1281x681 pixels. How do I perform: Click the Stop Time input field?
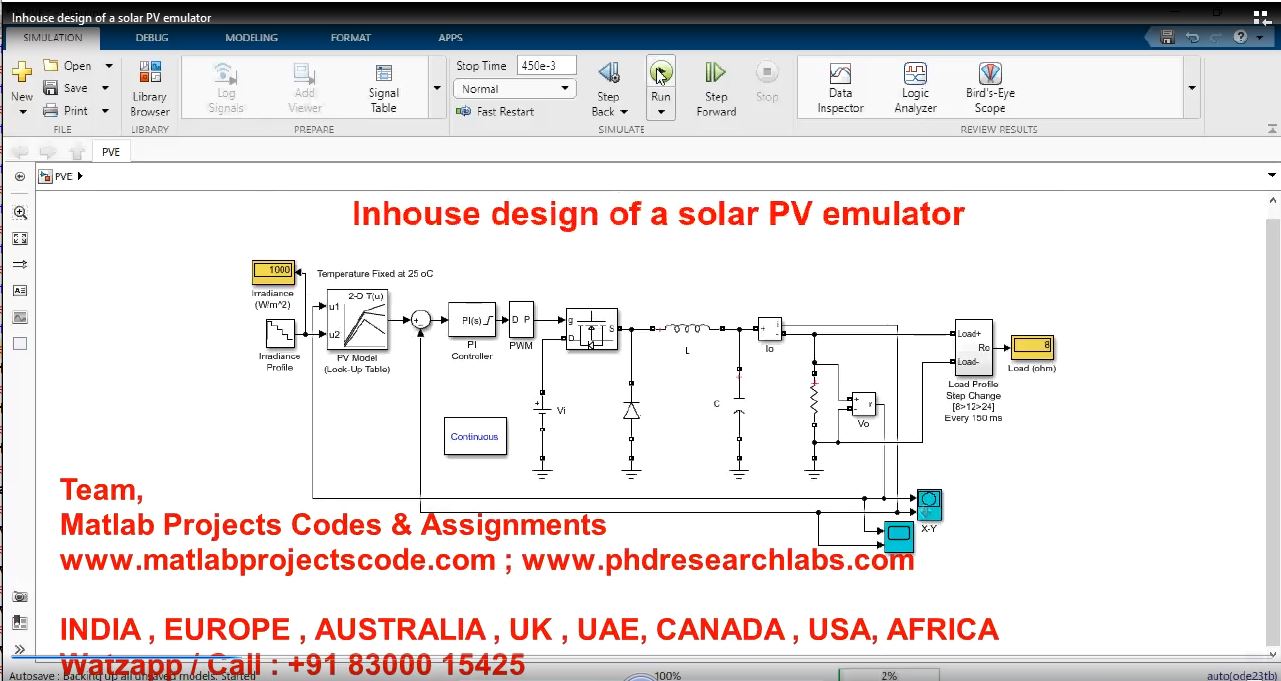coord(547,66)
